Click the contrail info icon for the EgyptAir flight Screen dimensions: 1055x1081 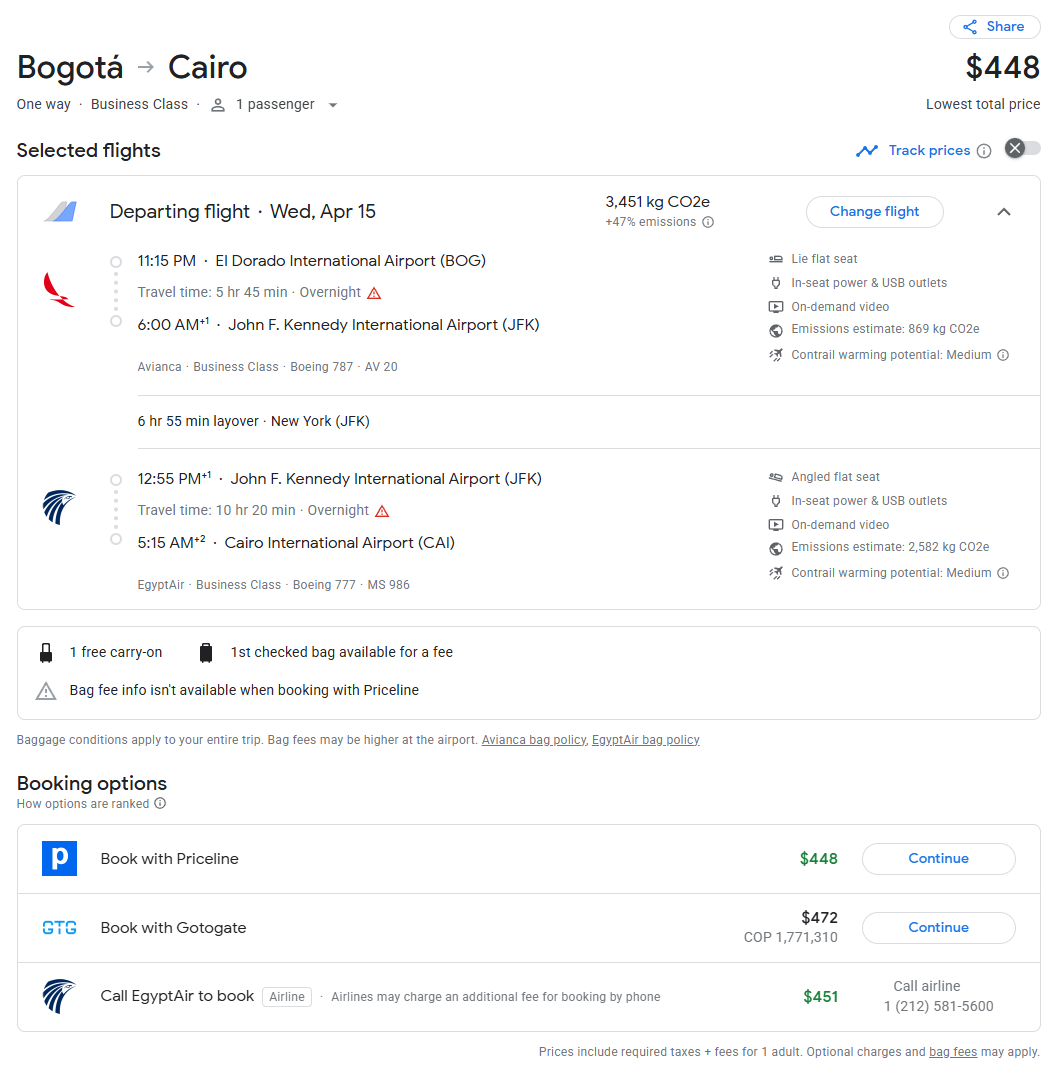(1003, 573)
